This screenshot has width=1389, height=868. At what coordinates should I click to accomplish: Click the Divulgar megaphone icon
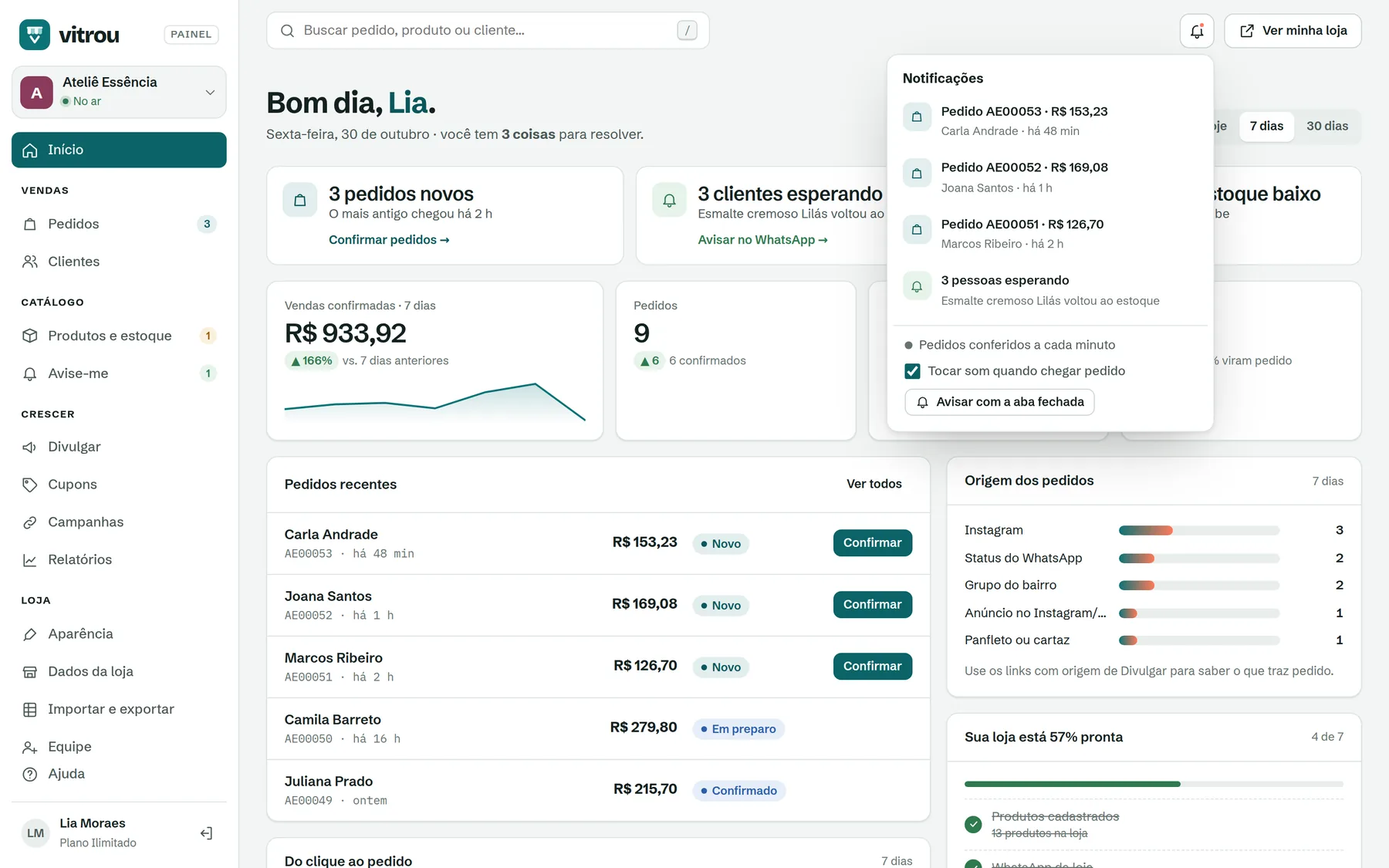point(30,448)
